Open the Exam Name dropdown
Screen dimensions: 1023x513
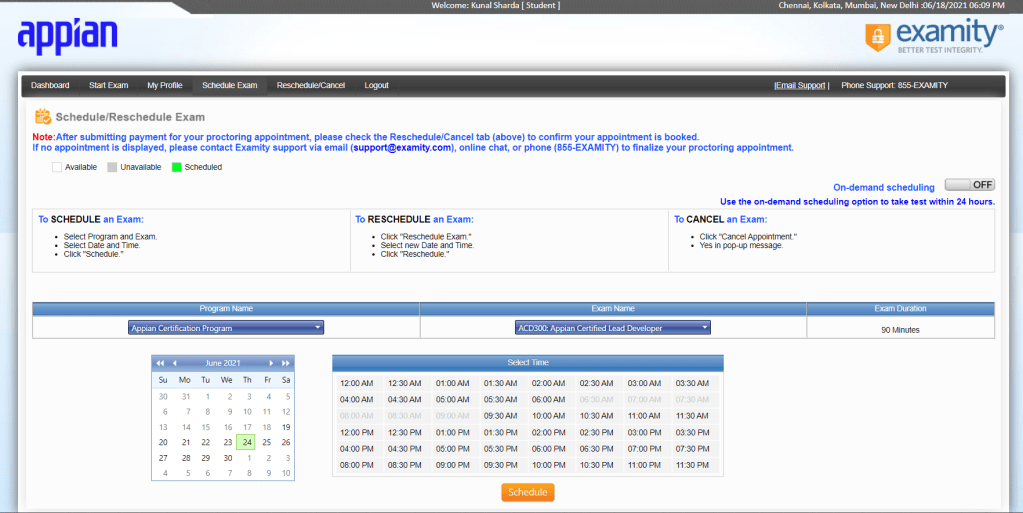click(x=613, y=327)
